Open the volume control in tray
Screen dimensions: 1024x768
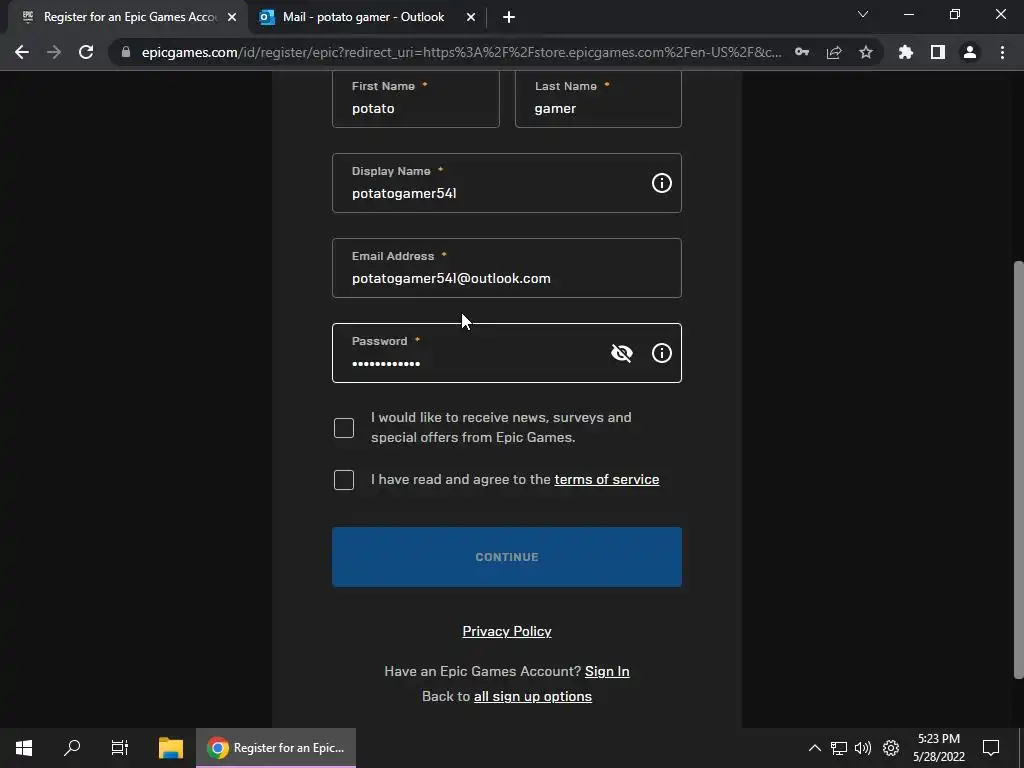click(863, 748)
